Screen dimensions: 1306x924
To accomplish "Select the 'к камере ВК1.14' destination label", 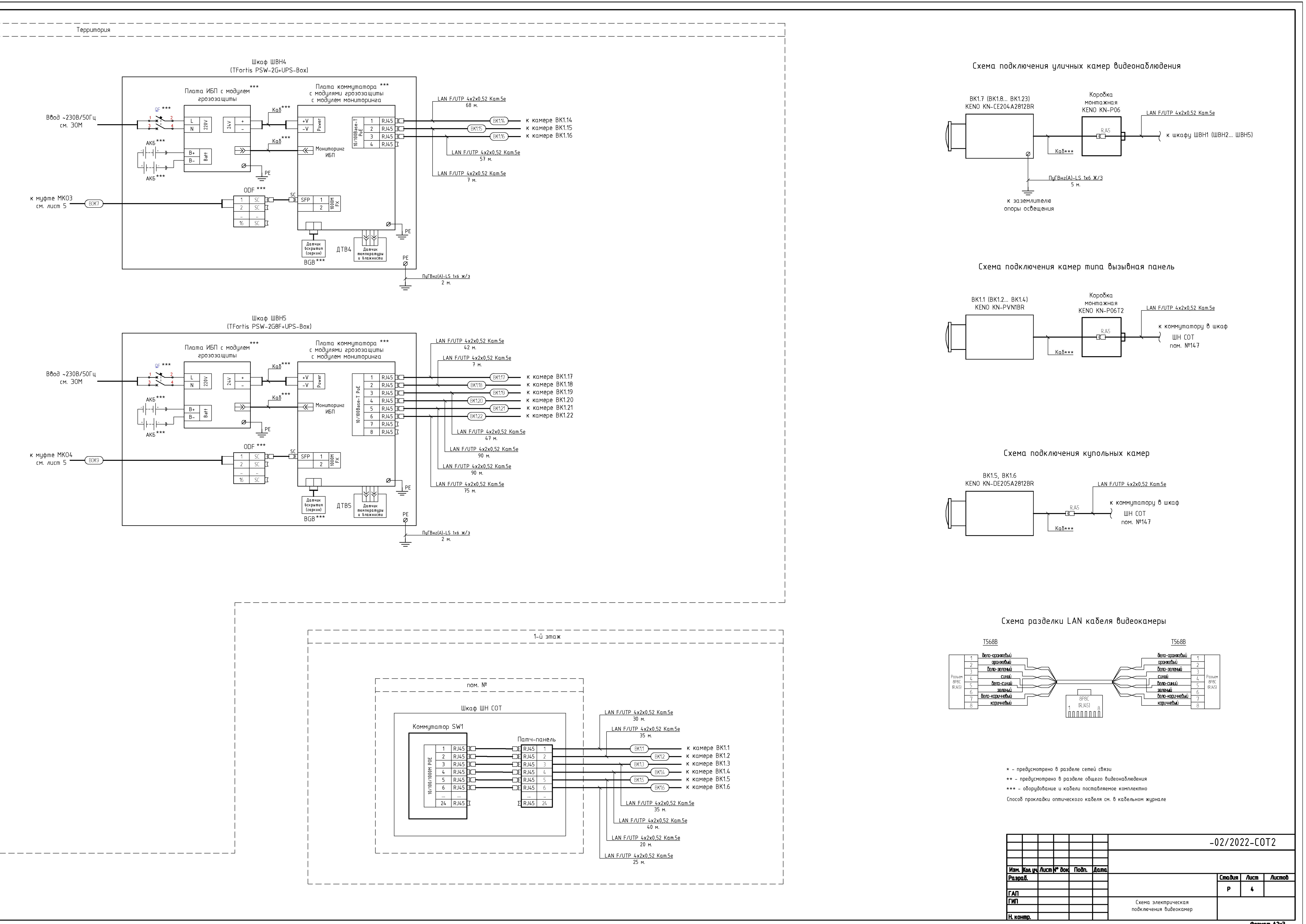I will pyautogui.click(x=549, y=121).
